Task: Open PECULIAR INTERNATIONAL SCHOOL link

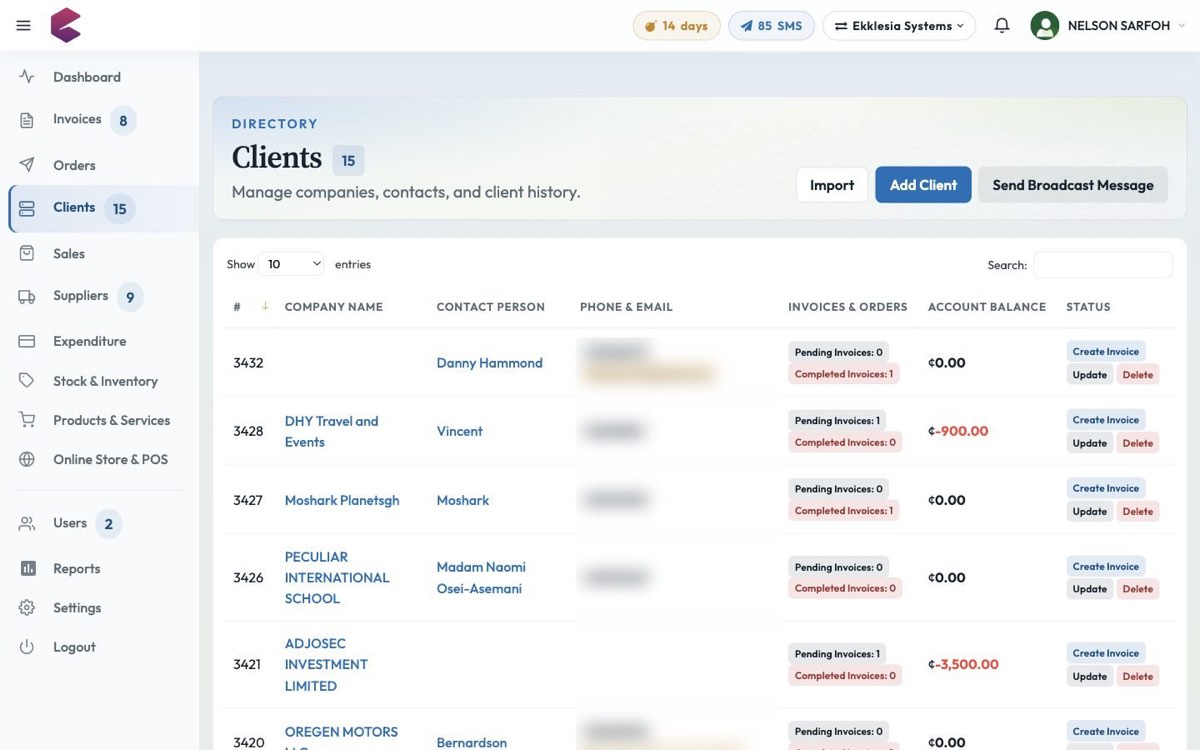Action: point(337,578)
